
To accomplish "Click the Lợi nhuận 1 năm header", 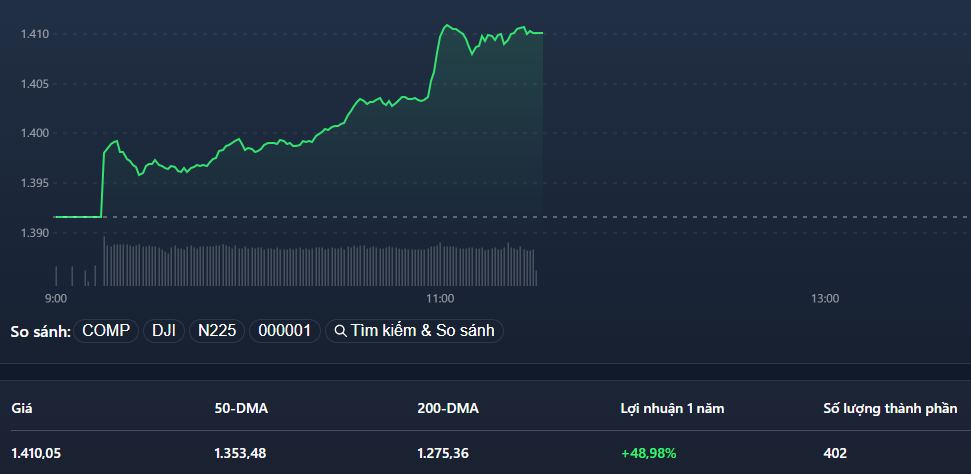I will pyautogui.click(x=672, y=408).
